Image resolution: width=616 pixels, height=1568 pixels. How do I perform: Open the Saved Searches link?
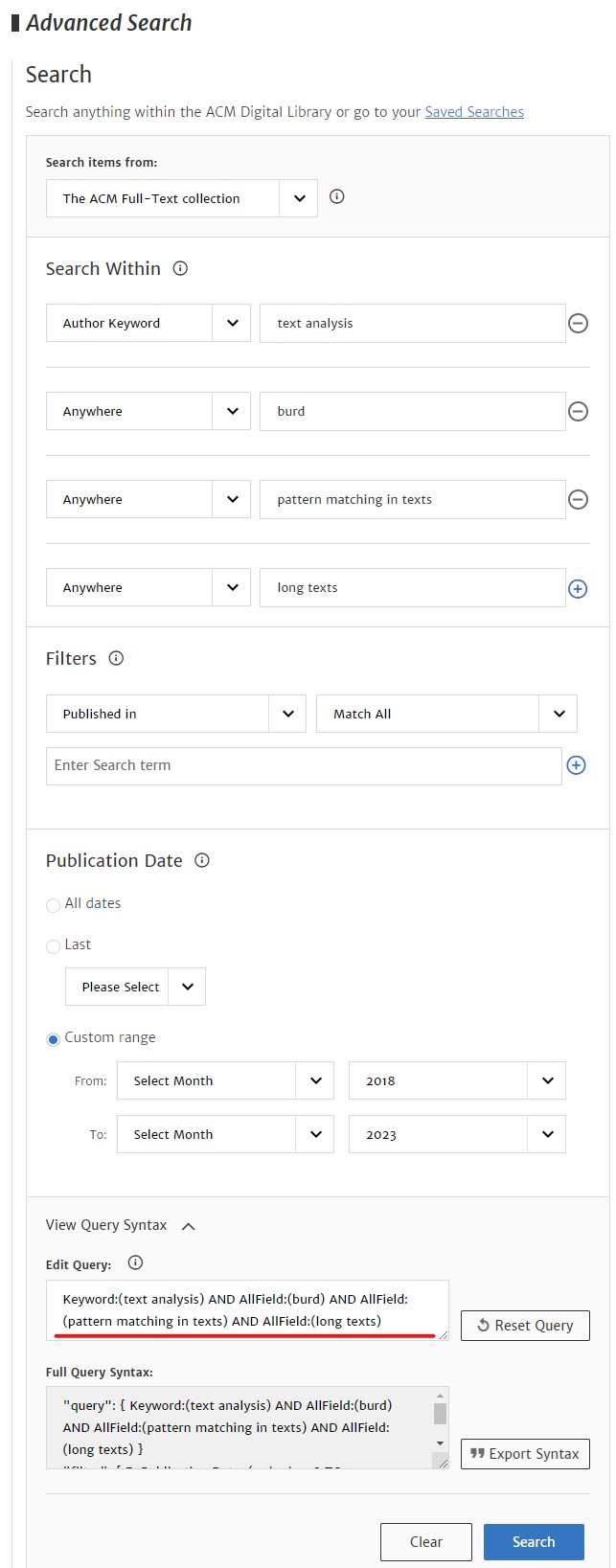(x=474, y=112)
